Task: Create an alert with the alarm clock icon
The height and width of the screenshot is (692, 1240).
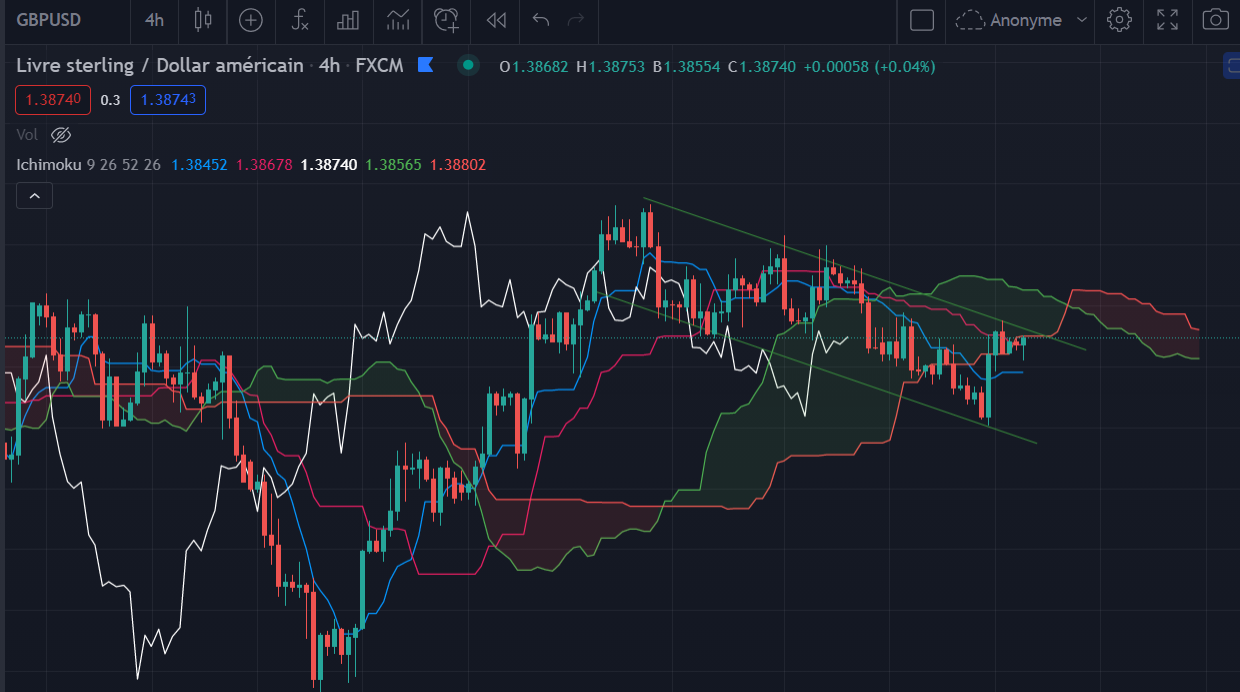Action: (x=447, y=20)
